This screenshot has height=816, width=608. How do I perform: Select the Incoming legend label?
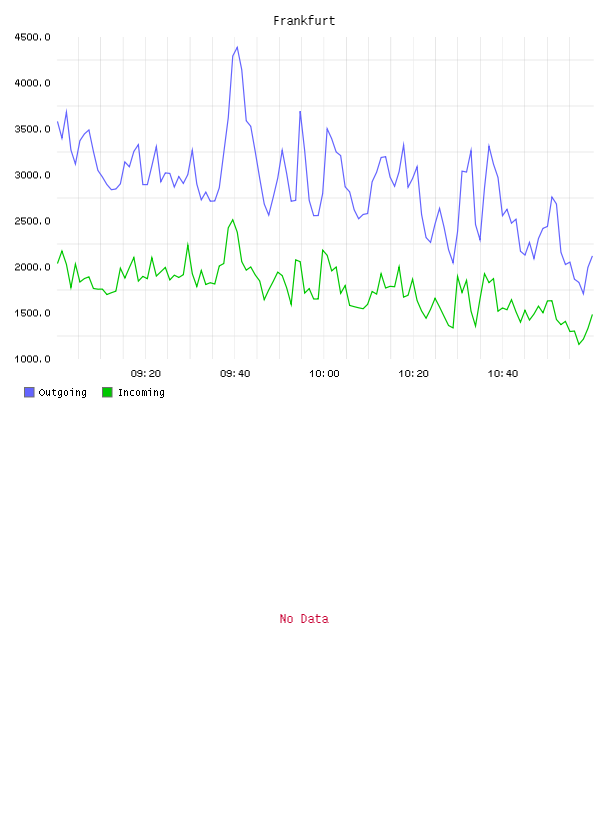(x=141, y=392)
